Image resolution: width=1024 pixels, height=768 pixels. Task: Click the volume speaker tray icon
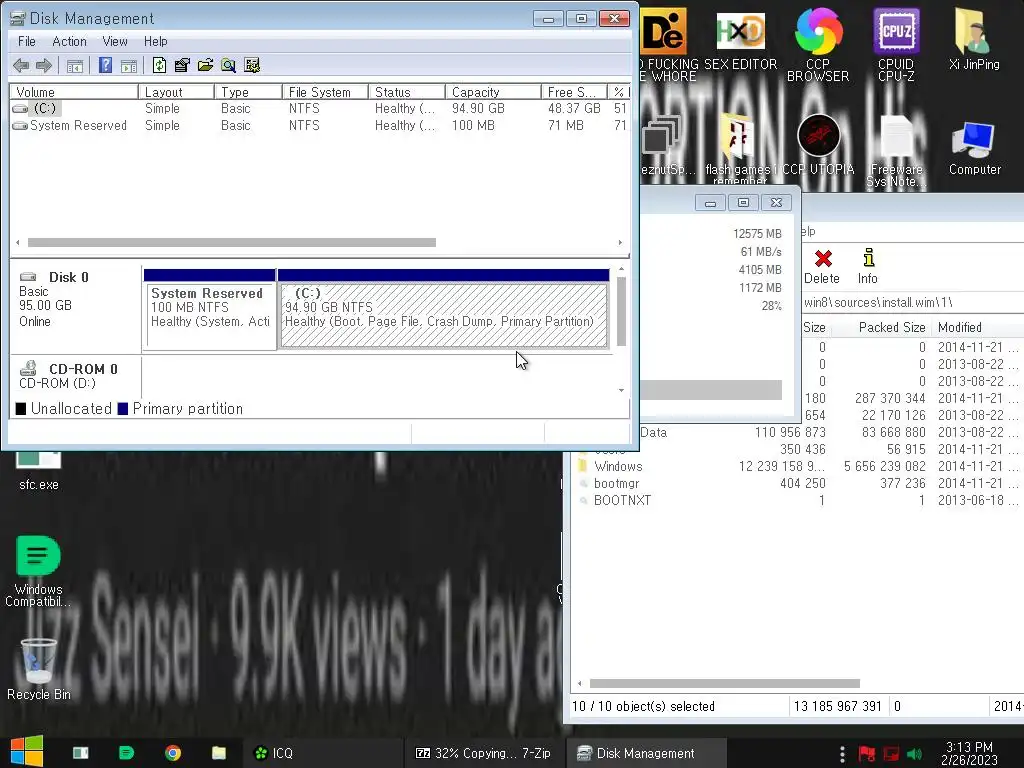(915, 754)
